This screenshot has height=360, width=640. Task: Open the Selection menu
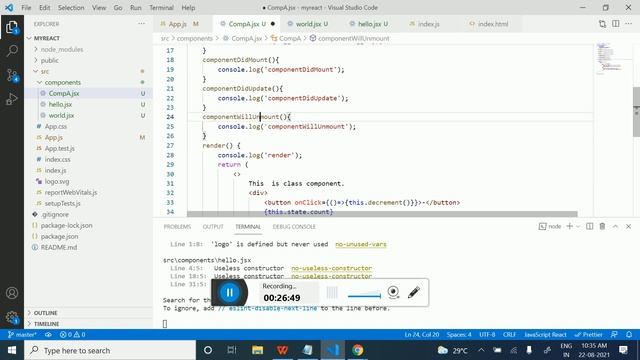pyautogui.click(x=71, y=7)
